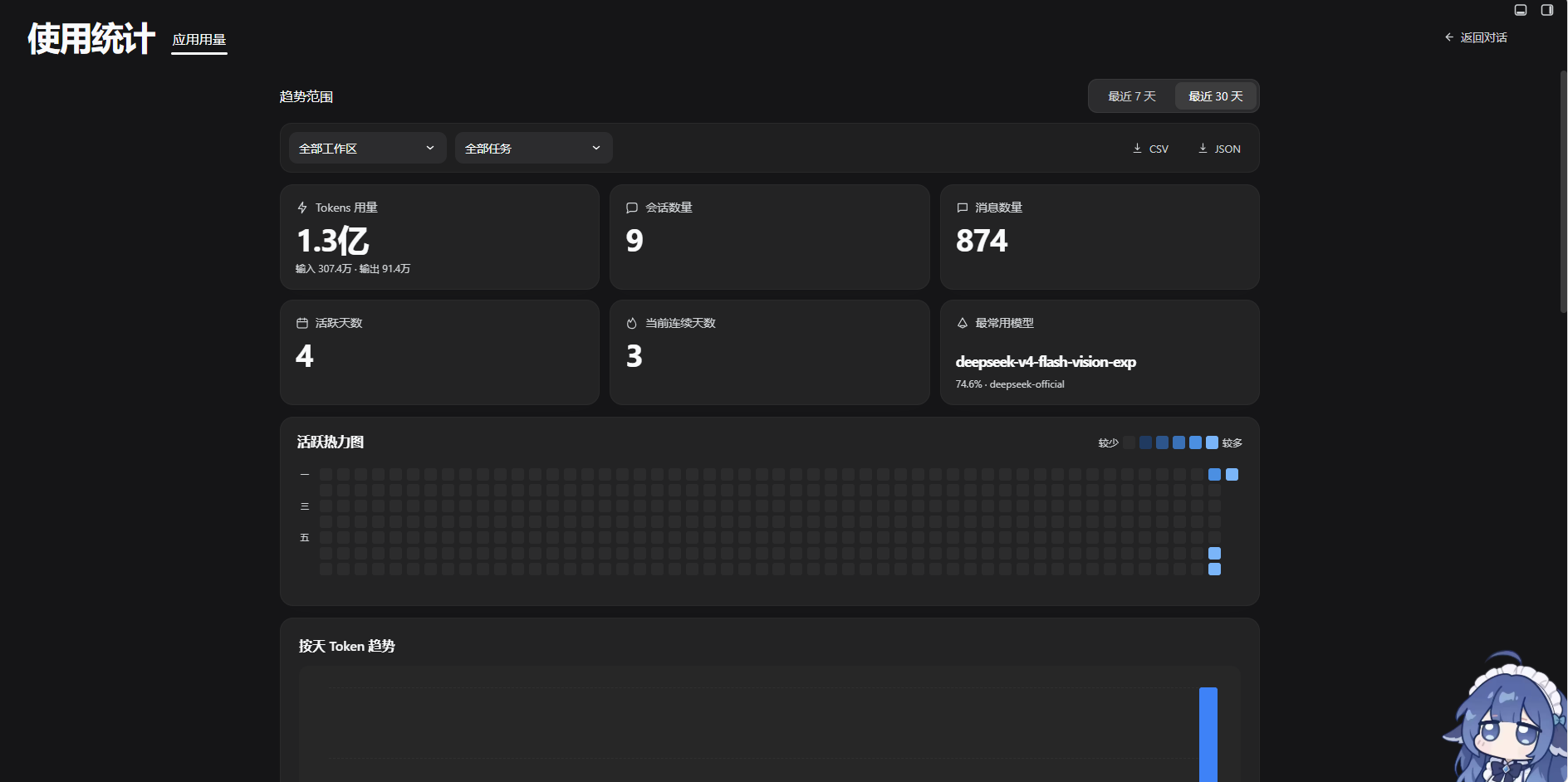The height and width of the screenshot is (782, 1568).
Task: Go back via 返回对话 link
Action: [x=1476, y=37]
